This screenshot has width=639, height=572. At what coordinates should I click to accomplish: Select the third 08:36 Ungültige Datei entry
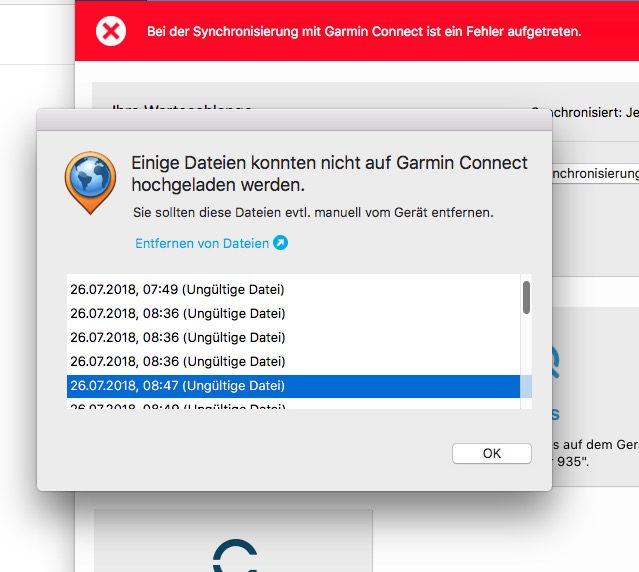click(293, 361)
